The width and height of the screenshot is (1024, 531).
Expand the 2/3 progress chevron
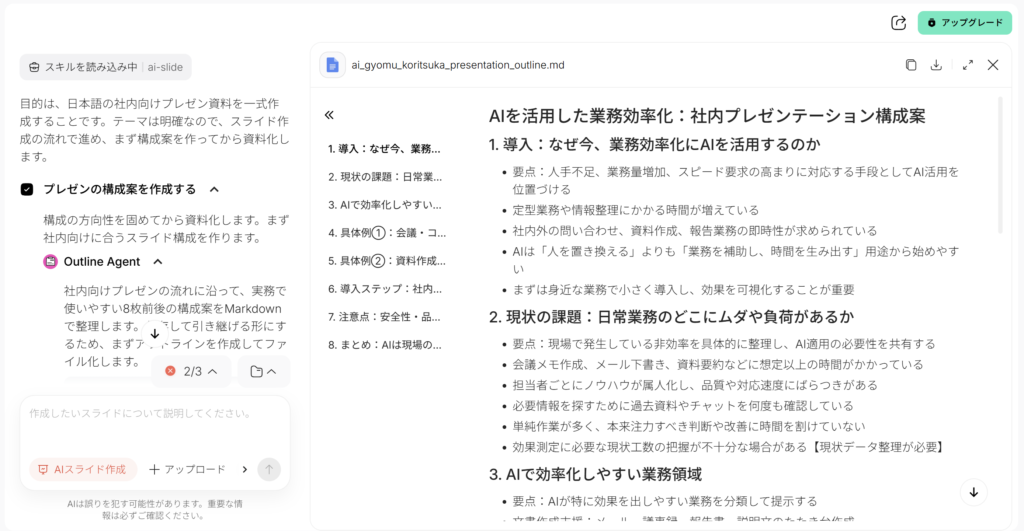(212, 371)
